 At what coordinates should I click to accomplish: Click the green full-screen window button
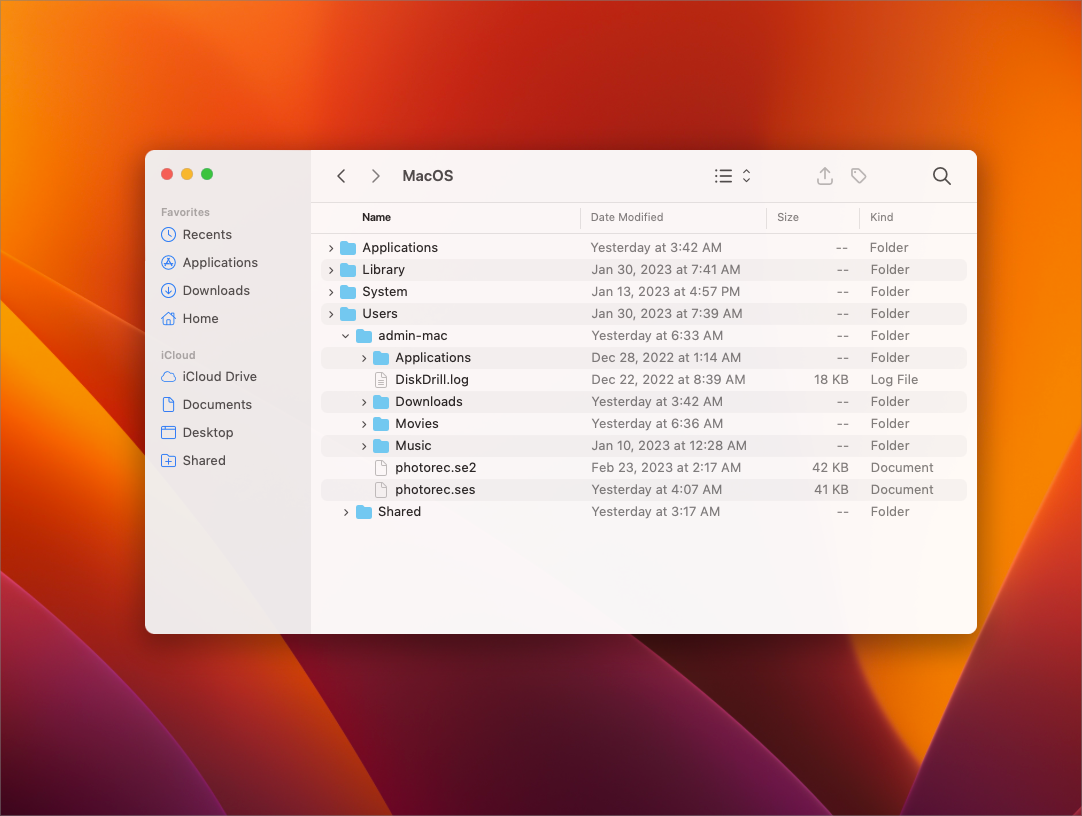tap(207, 174)
